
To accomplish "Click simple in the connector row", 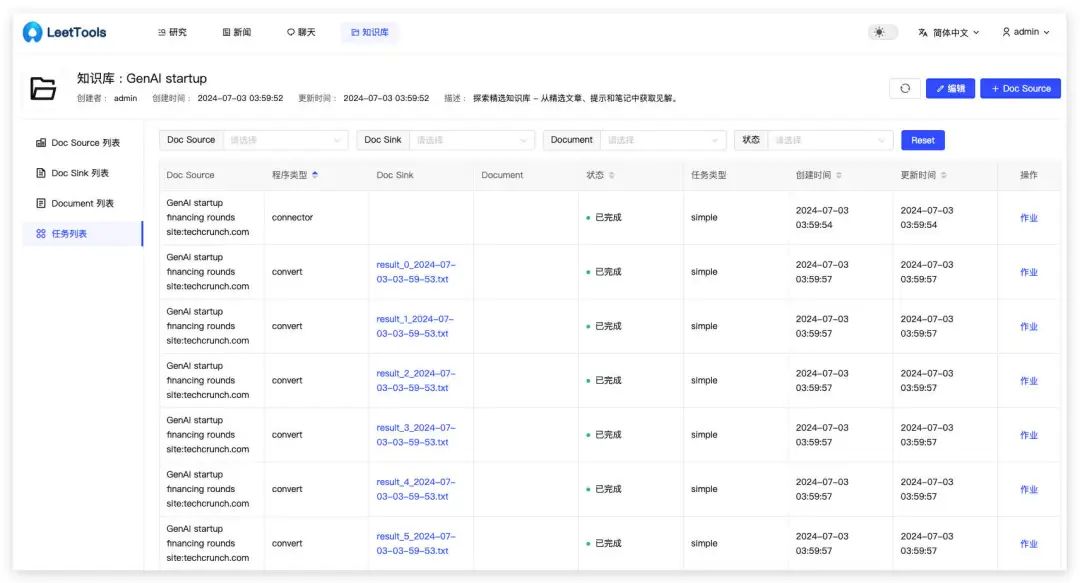I will click(704, 218).
